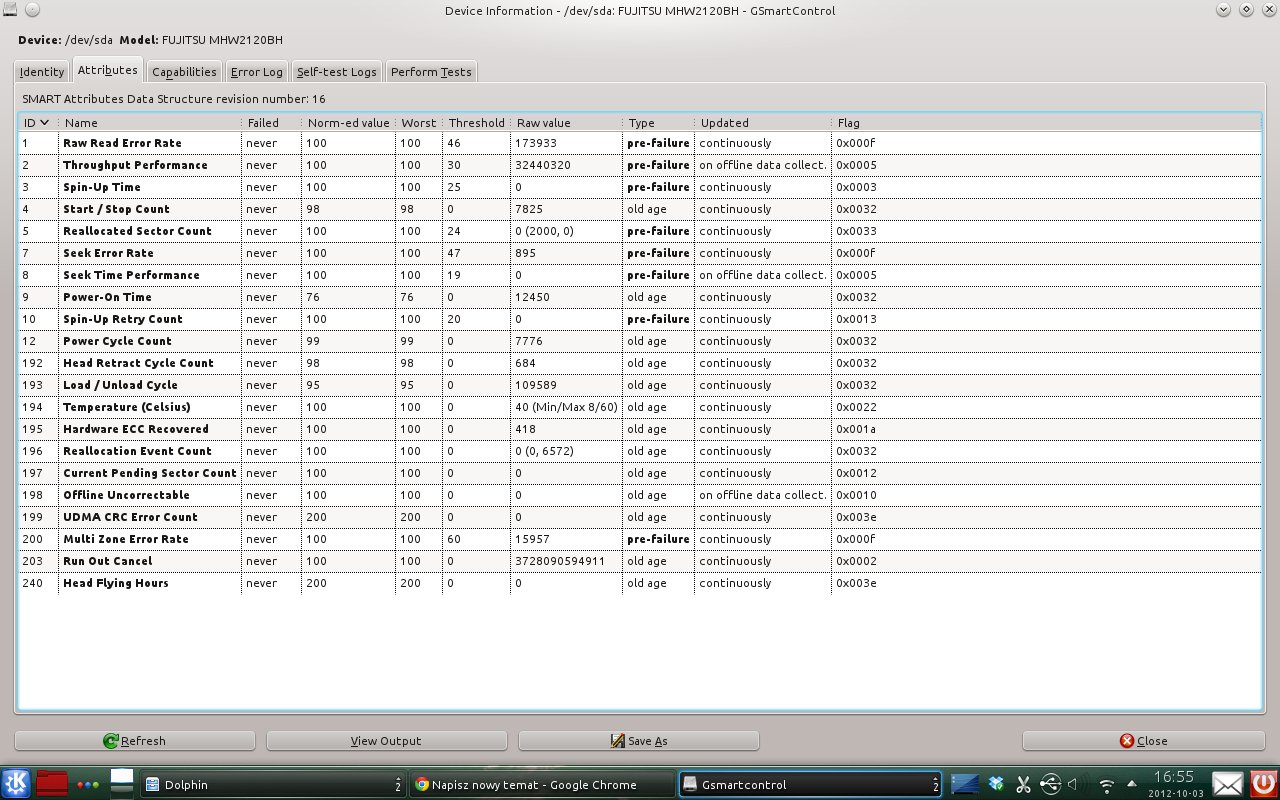This screenshot has height=800, width=1280.
Task: Select the Spin-Up Time attribute row
Action: click(x=640, y=187)
